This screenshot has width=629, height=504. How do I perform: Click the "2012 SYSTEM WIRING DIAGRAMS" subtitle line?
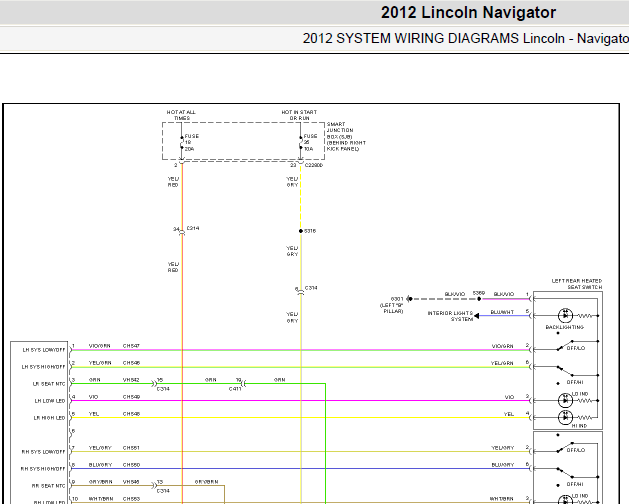(465, 39)
